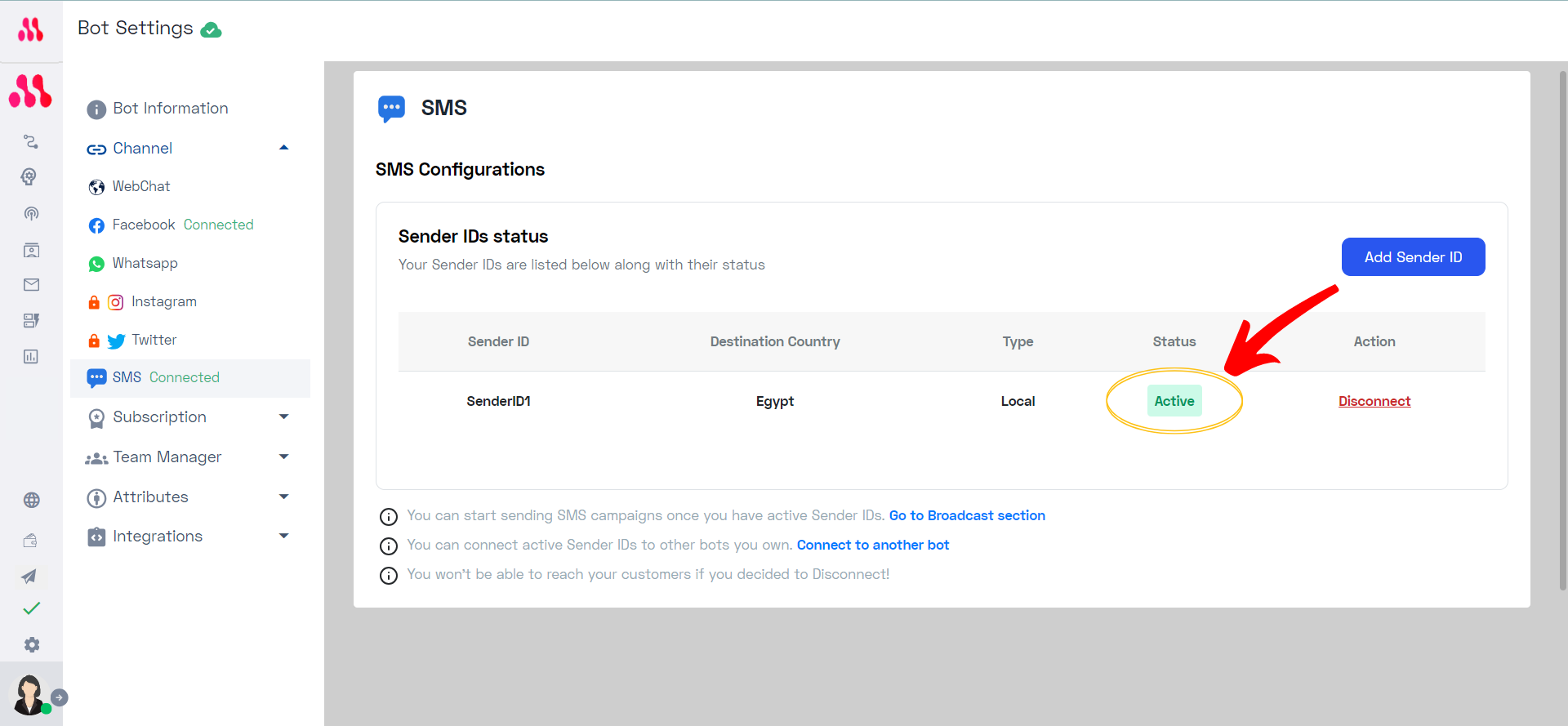The height and width of the screenshot is (726, 1568).
Task: Click the lock icon beside Instagram
Action: click(x=94, y=302)
